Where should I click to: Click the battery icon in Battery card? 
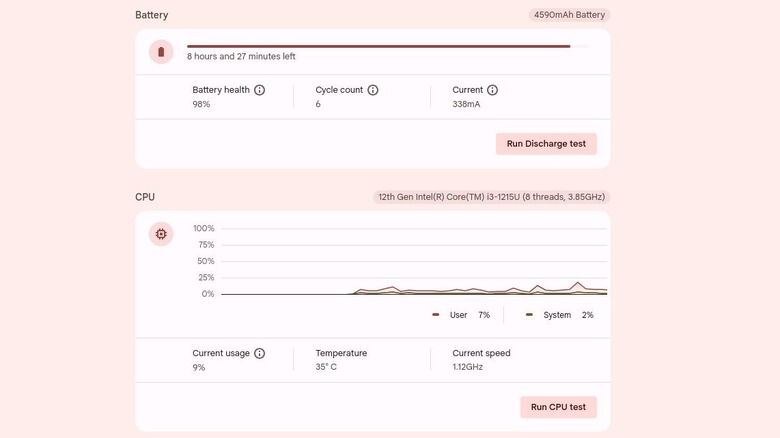[161, 52]
